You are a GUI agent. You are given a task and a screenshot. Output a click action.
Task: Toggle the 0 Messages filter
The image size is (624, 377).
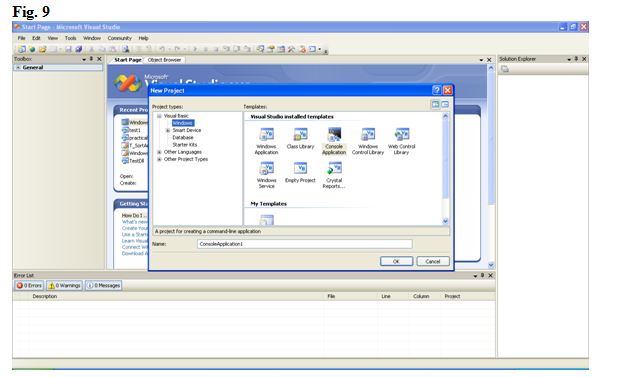[x=103, y=285]
